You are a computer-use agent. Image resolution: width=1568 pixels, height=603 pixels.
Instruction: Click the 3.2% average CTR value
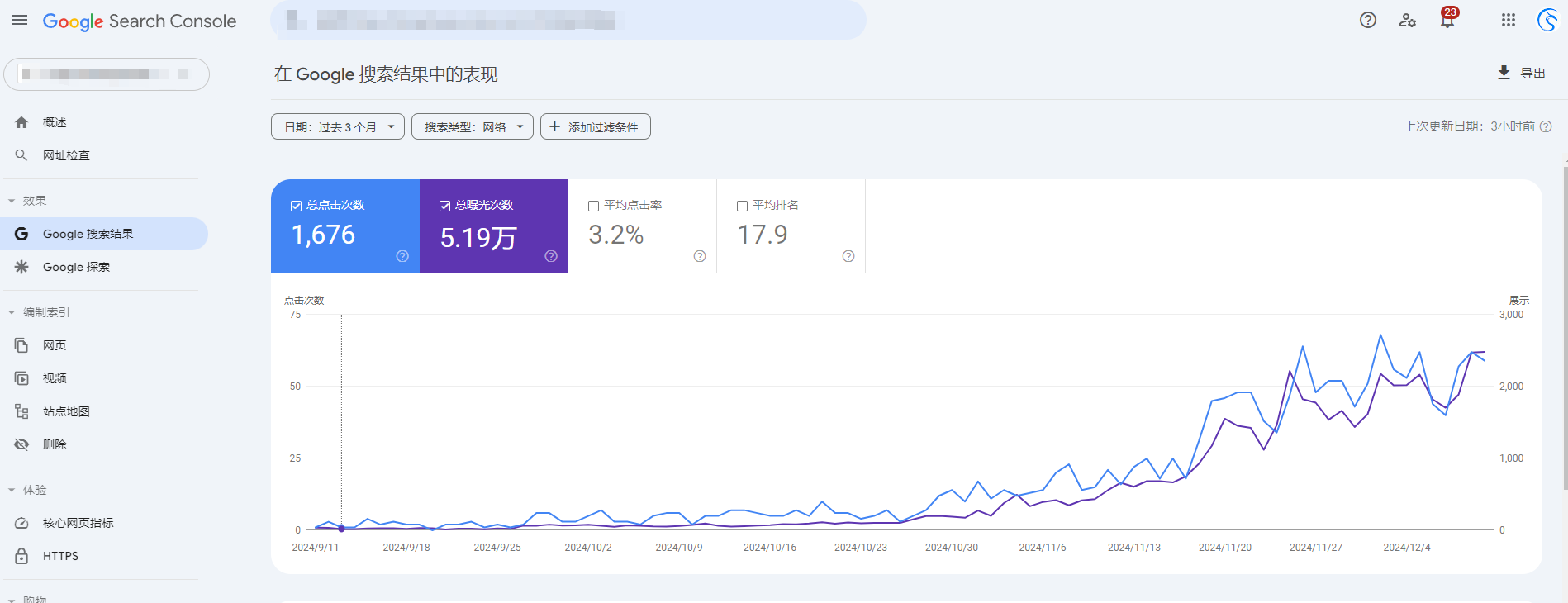click(616, 235)
